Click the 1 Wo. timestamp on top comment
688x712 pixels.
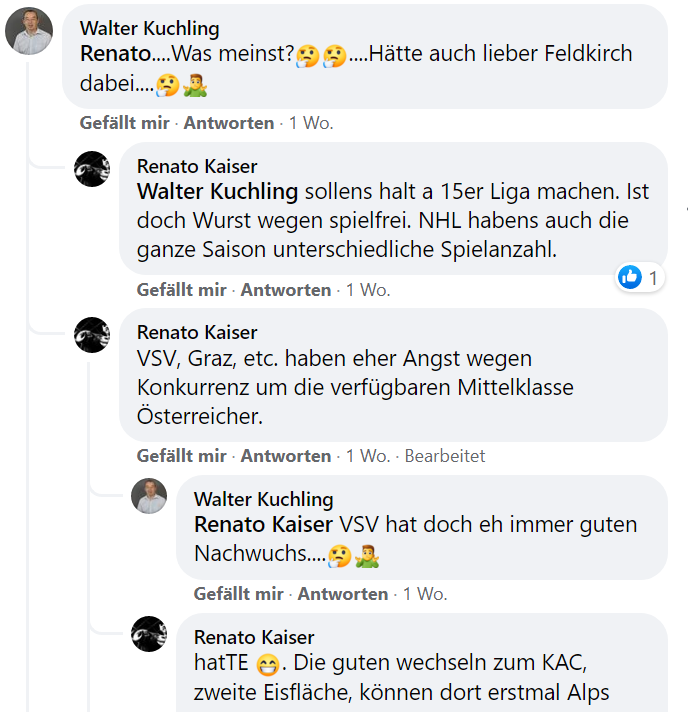[x=311, y=123]
